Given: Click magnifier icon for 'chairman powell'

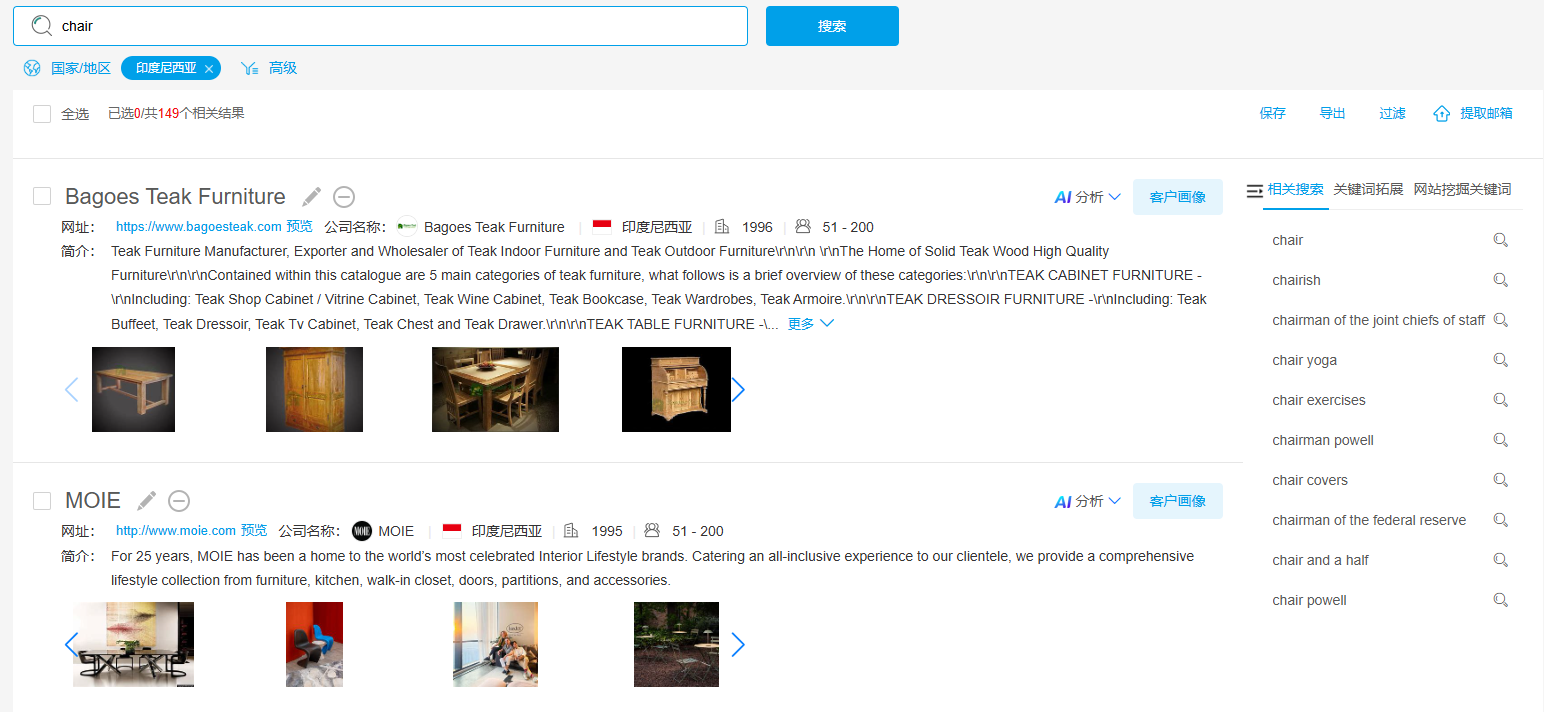Looking at the screenshot, I should 1500,440.
